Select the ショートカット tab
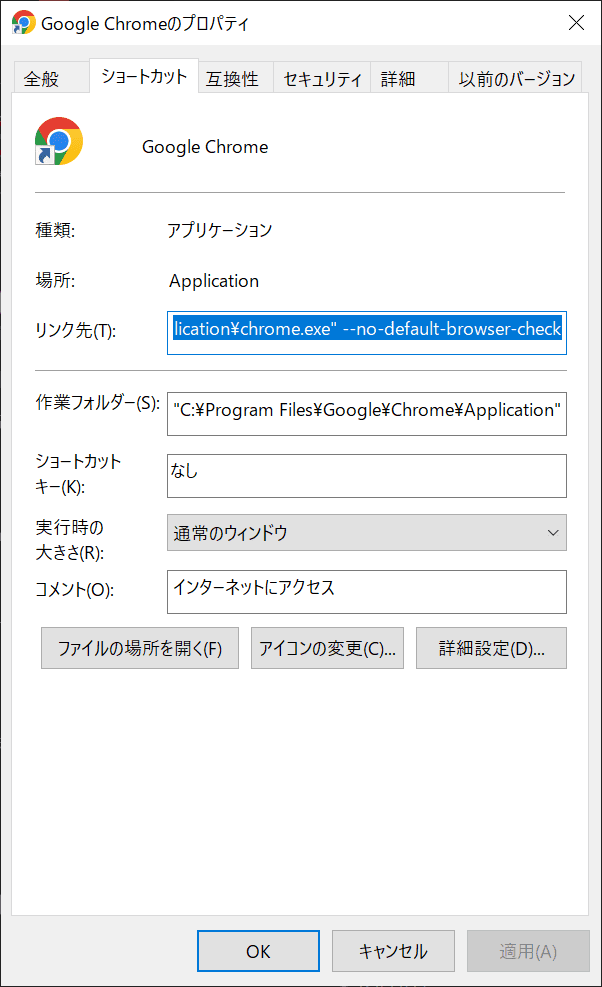The height and width of the screenshot is (987, 602). tap(144, 76)
